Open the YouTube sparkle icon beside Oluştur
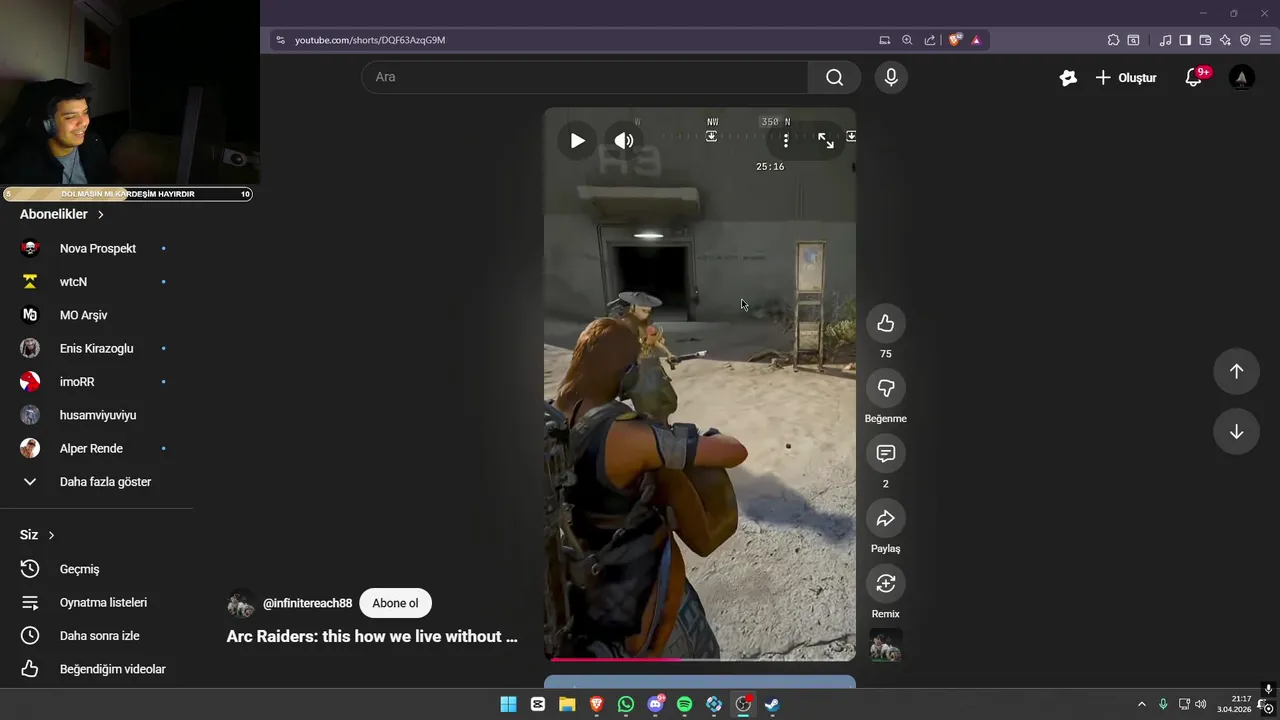Viewport: 1280px width, 720px height. click(x=1068, y=77)
